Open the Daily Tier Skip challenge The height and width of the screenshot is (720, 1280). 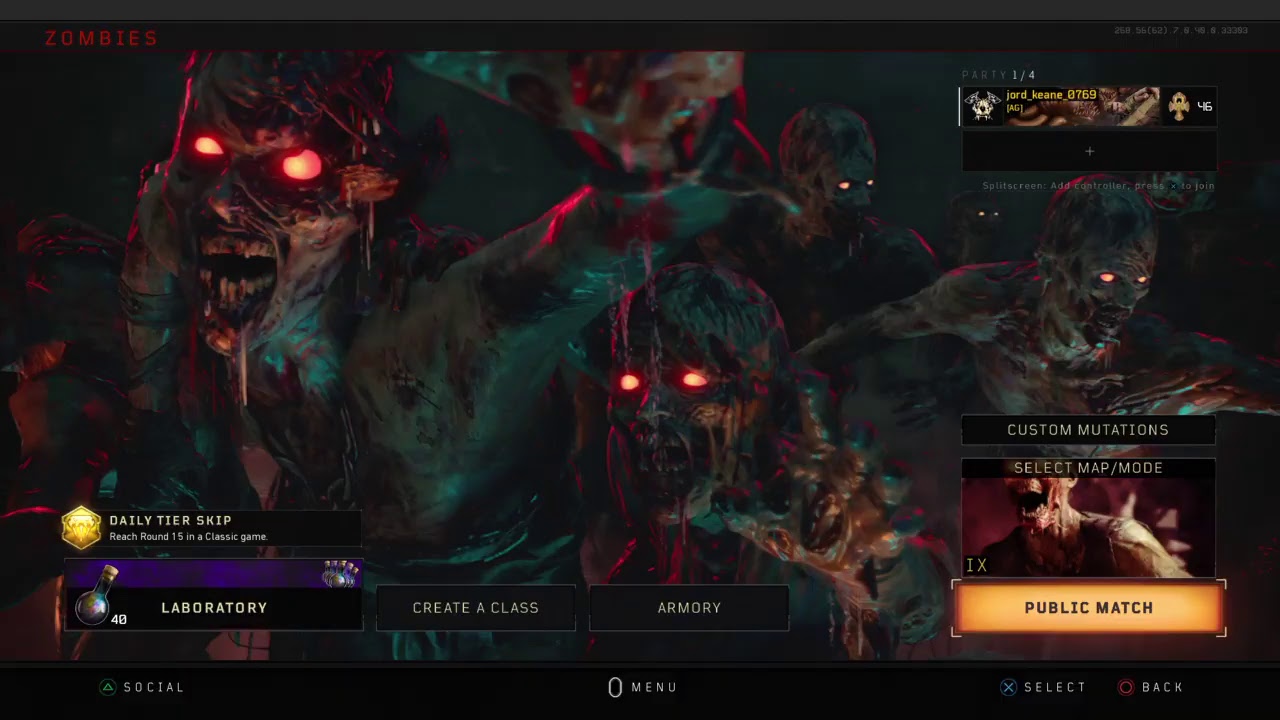point(212,528)
